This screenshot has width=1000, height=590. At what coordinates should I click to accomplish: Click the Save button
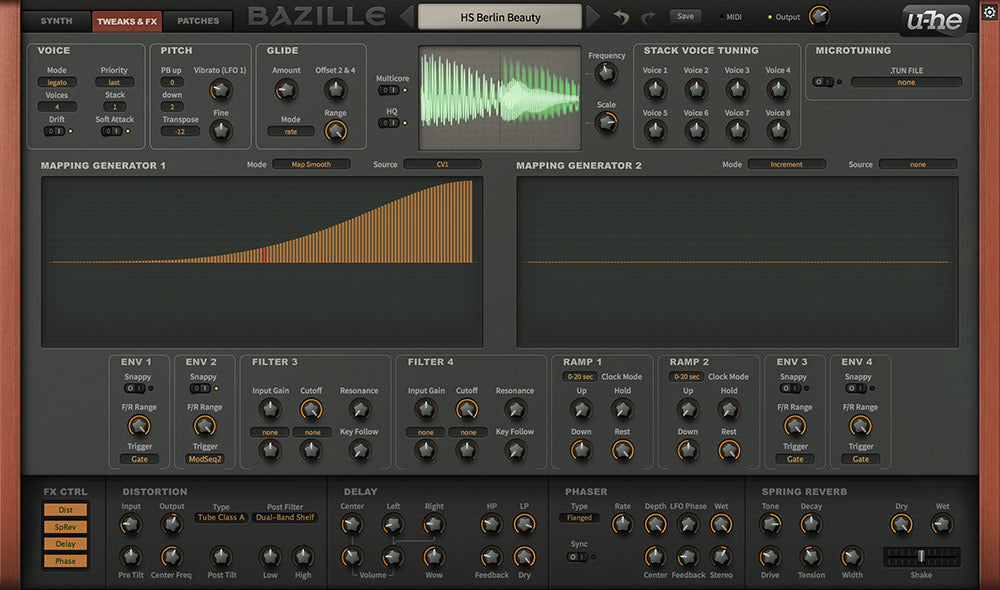685,17
